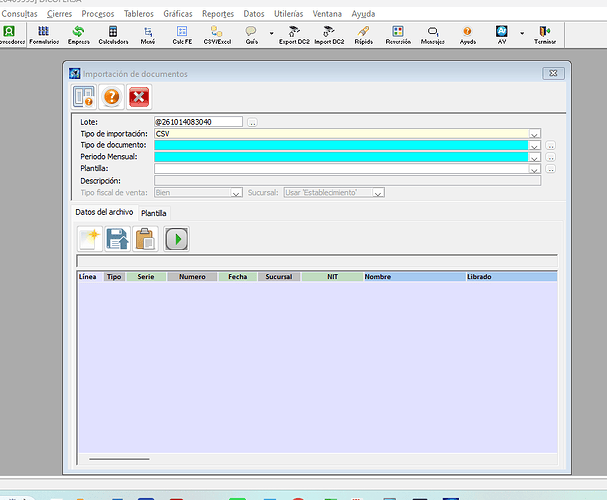
Task: Click the Librado column header
Action: coord(511,277)
